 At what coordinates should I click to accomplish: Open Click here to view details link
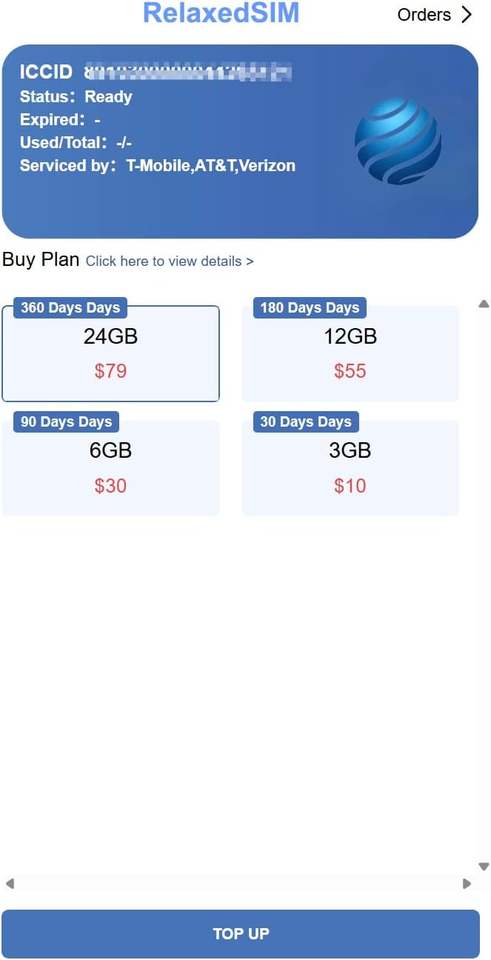click(x=170, y=261)
